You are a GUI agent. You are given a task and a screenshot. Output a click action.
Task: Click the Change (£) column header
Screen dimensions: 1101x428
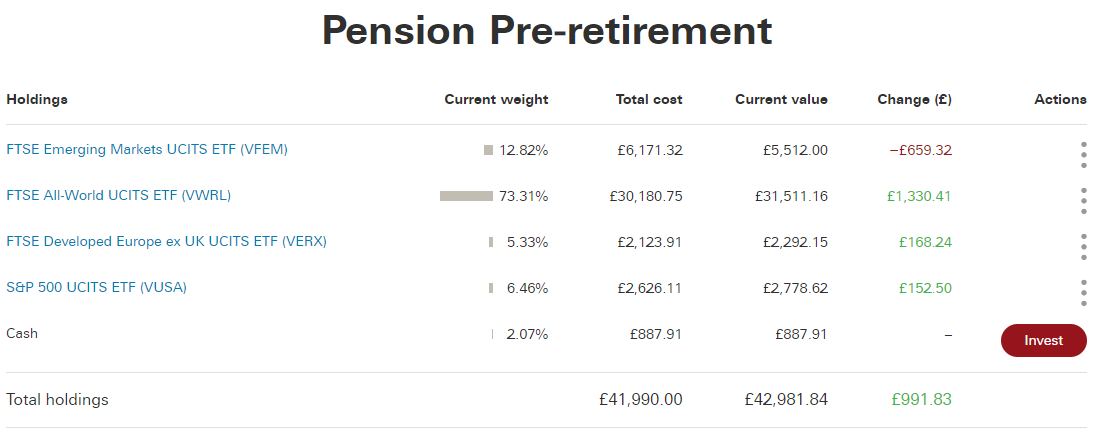coord(914,100)
